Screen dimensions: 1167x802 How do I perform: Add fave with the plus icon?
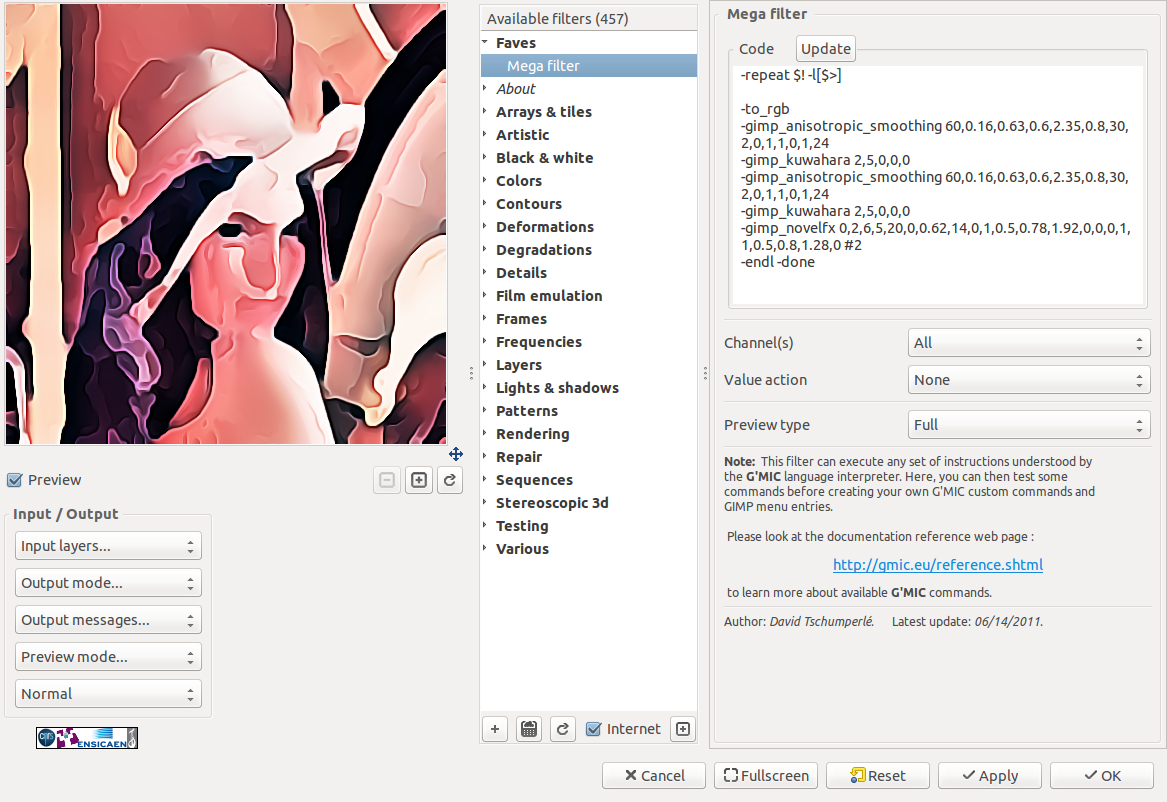[495, 729]
